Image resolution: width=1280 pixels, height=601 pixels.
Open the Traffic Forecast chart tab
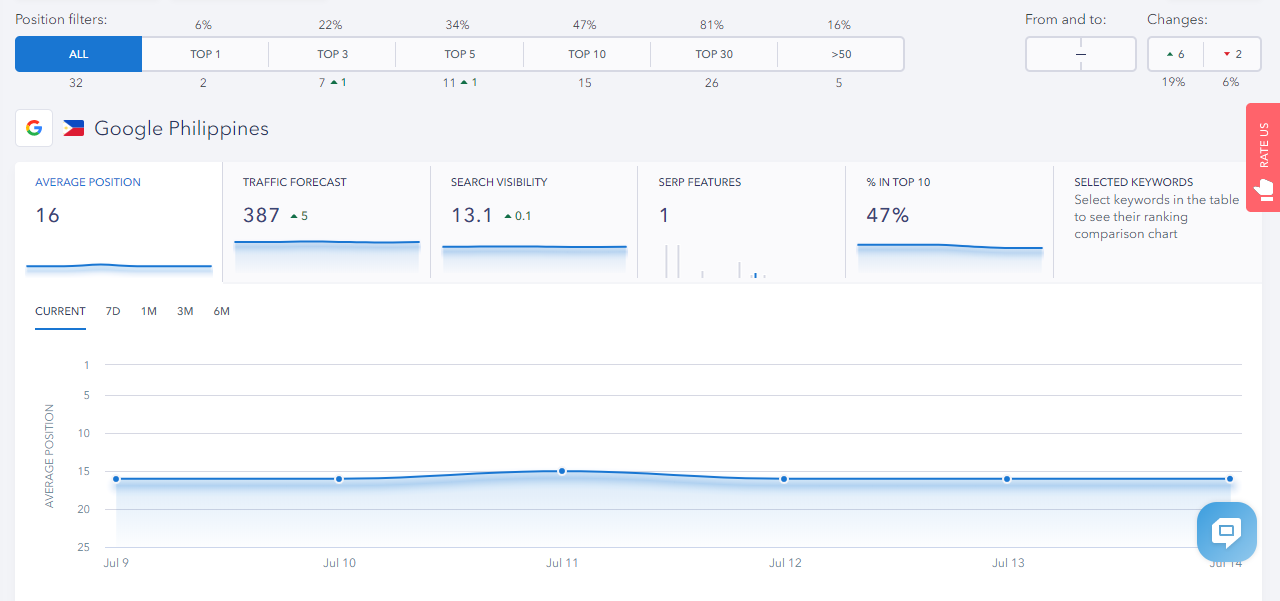pyautogui.click(x=326, y=220)
